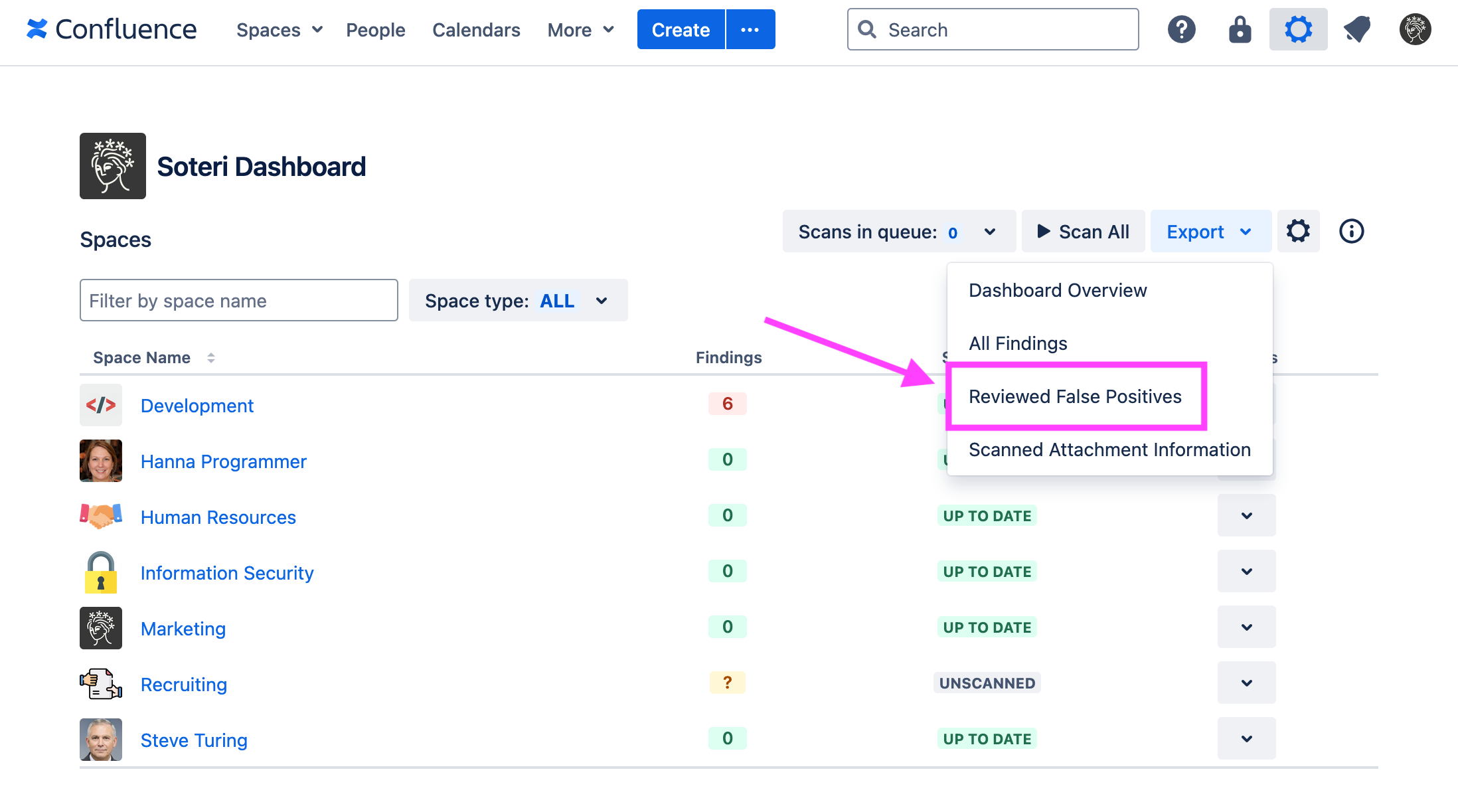Click the padlock security icon in top bar
Viewport: 1458px width, 812px height.
pyautogui.click(x=1240, y=29)
